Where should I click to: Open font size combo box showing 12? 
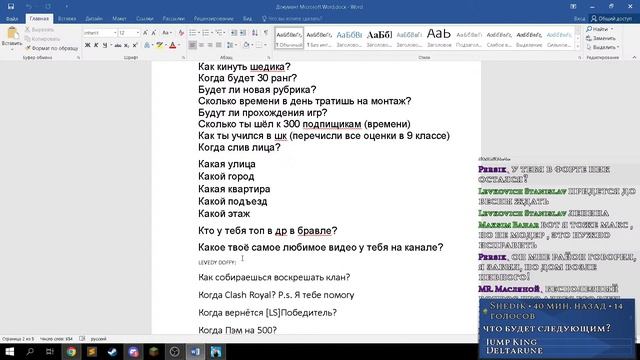[129, 33]
